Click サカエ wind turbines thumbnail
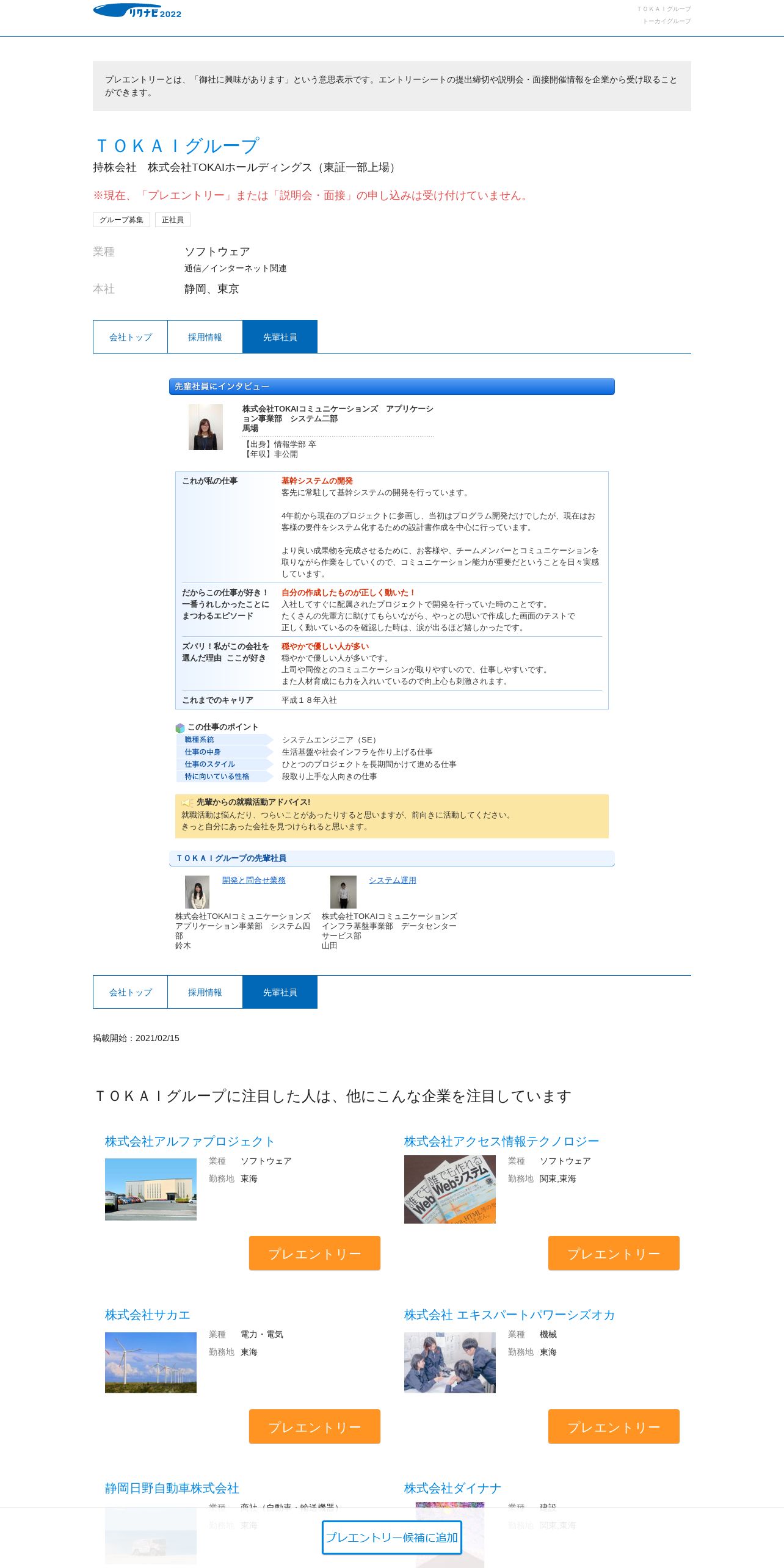Viewport: 784px width, 1568px height. (151, 1362)
